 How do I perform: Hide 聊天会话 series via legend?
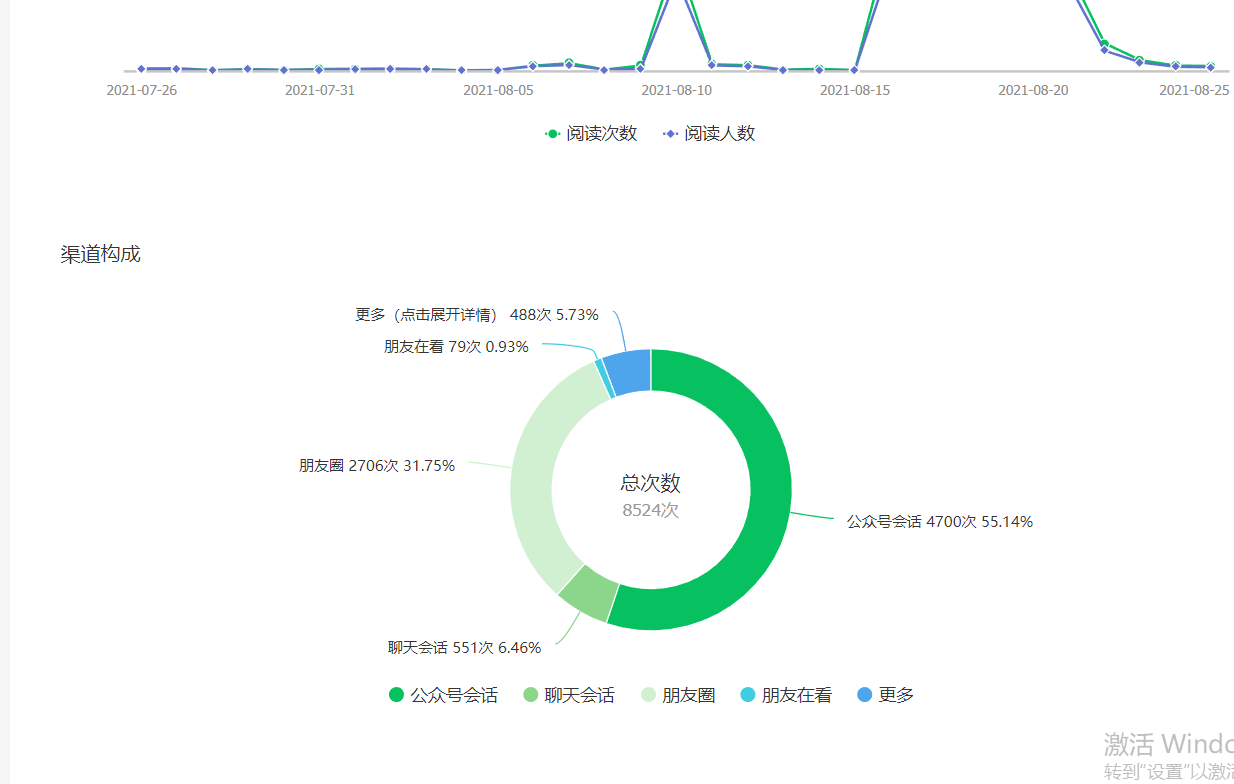(x=568, y=695)
